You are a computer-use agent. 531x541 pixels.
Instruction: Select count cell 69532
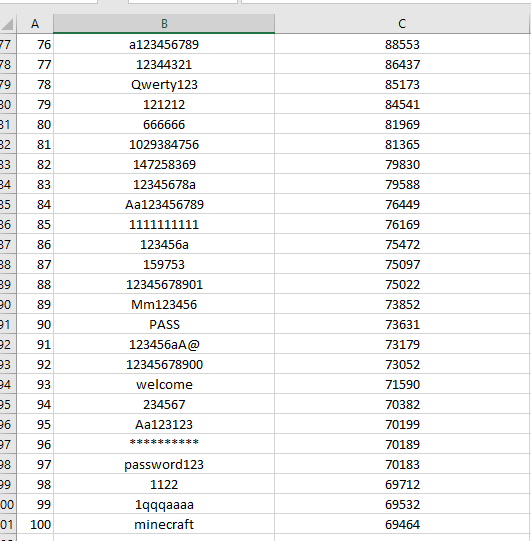[x=402, y=504]
